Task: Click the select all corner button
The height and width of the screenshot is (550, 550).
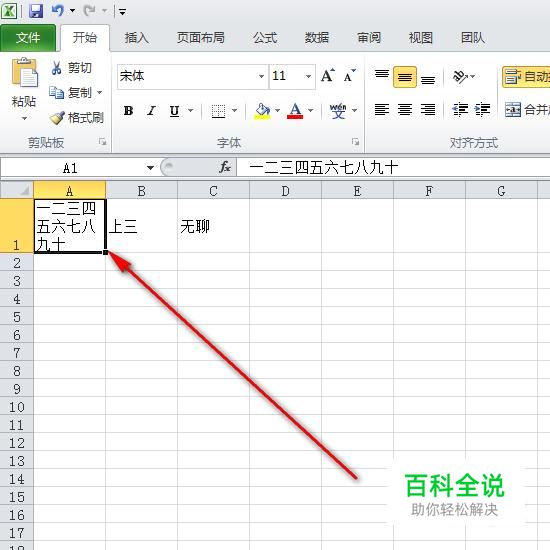Action: (16, 190)
